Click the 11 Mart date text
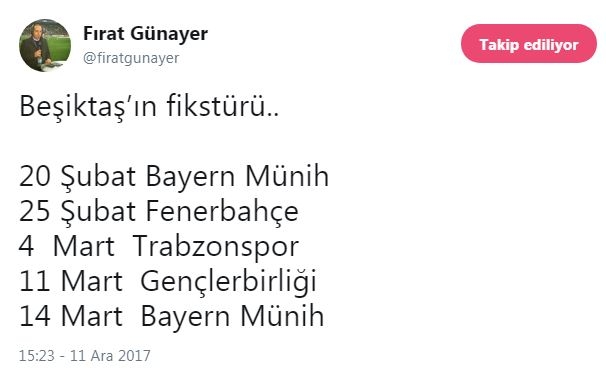This screenshot has width=606, height=377. [x=71, y=281]
